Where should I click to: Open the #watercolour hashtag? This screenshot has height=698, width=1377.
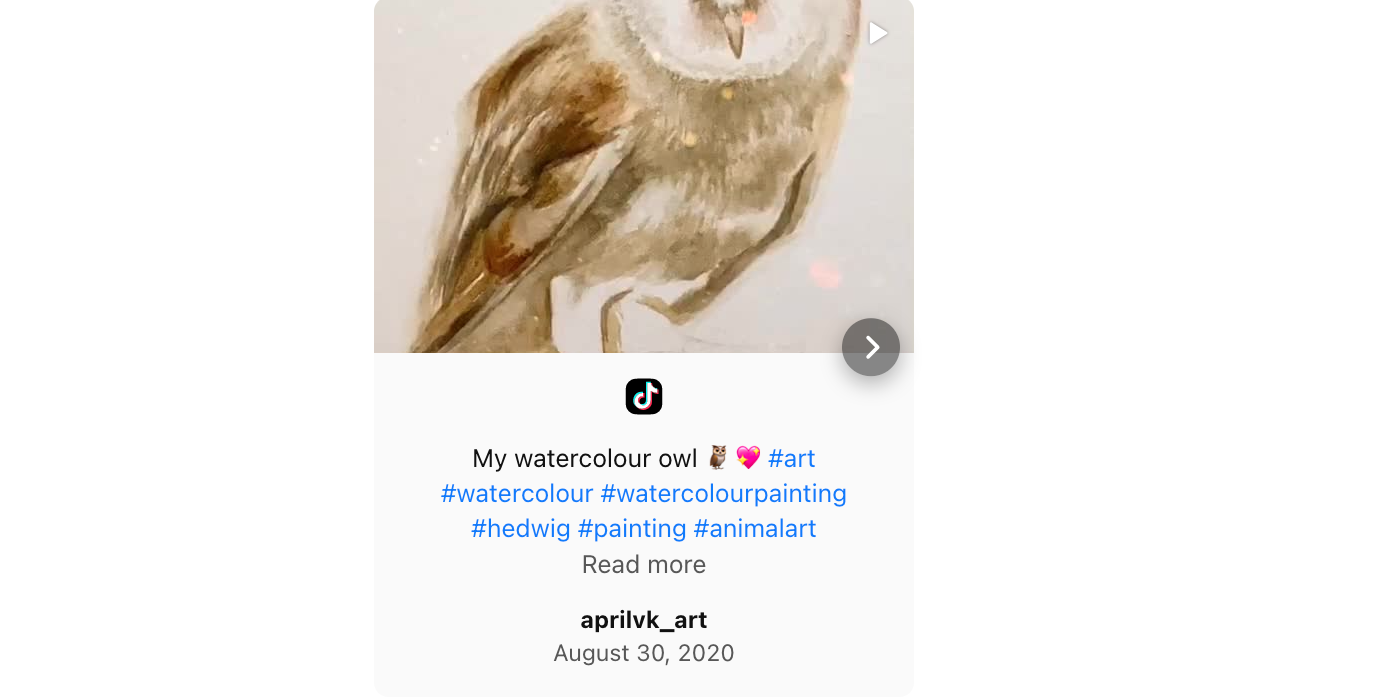pos(517,494)
